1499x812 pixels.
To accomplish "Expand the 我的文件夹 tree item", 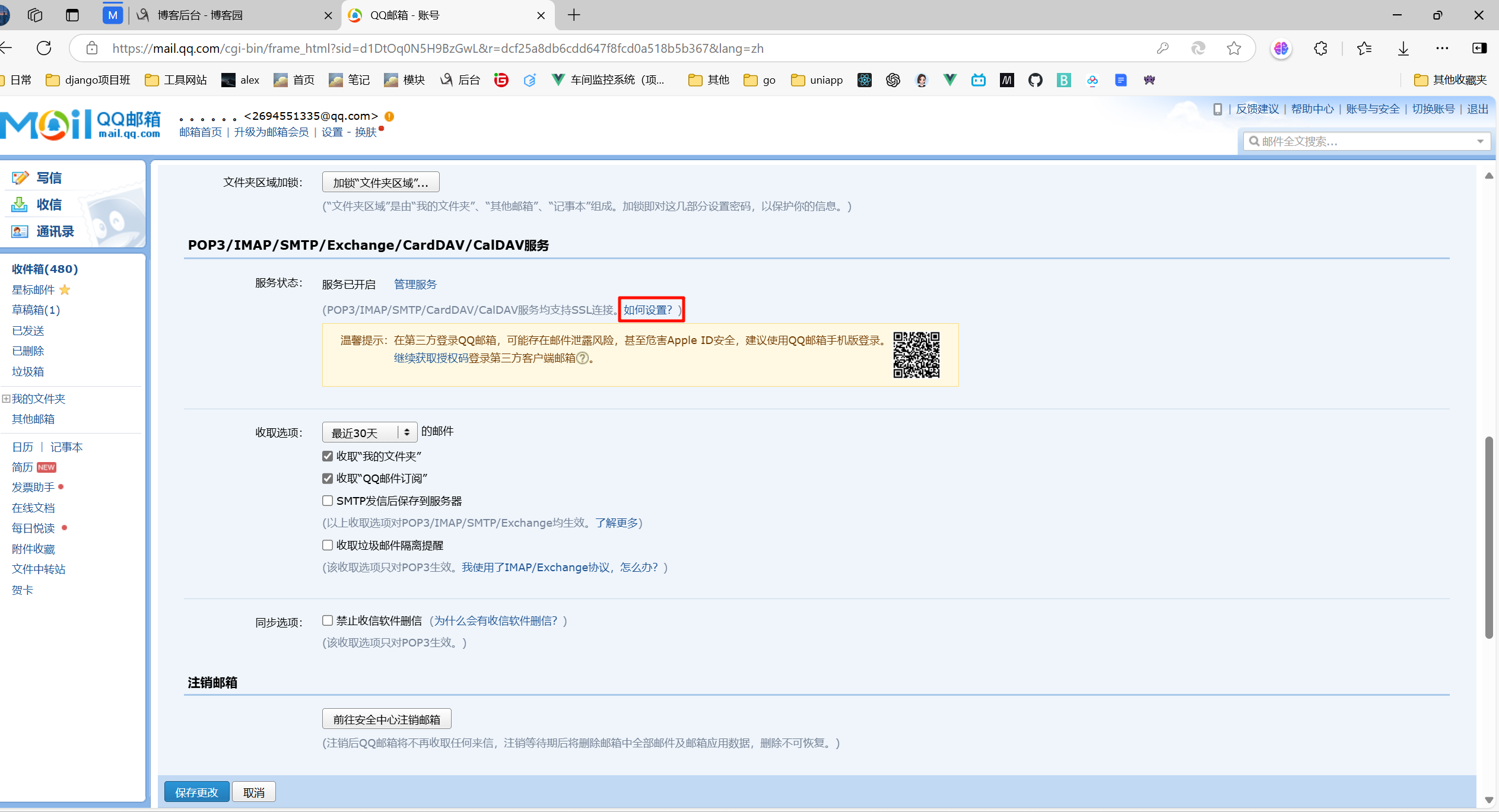I will click(x=6, y=399).
